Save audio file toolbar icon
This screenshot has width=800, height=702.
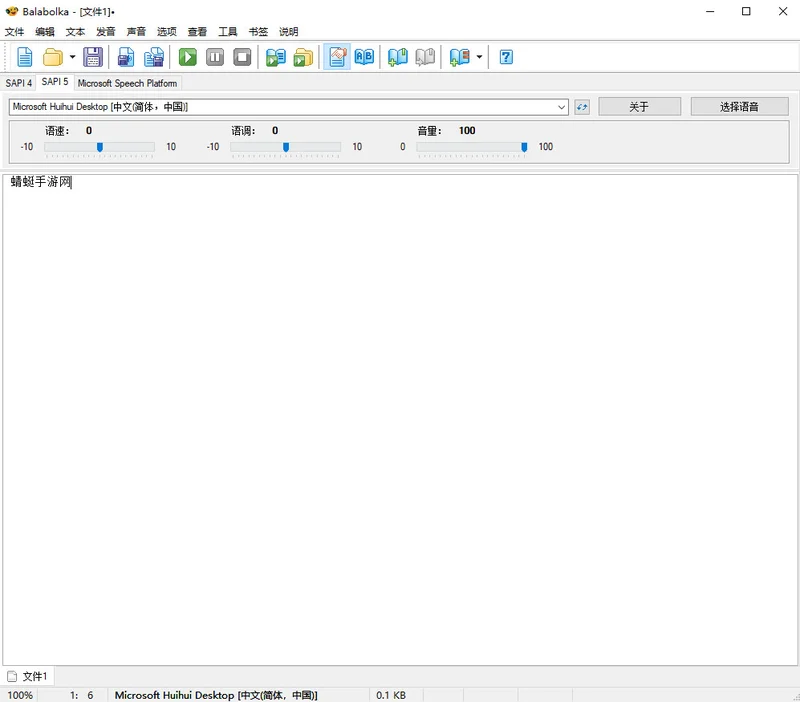[x=126, y=57]
